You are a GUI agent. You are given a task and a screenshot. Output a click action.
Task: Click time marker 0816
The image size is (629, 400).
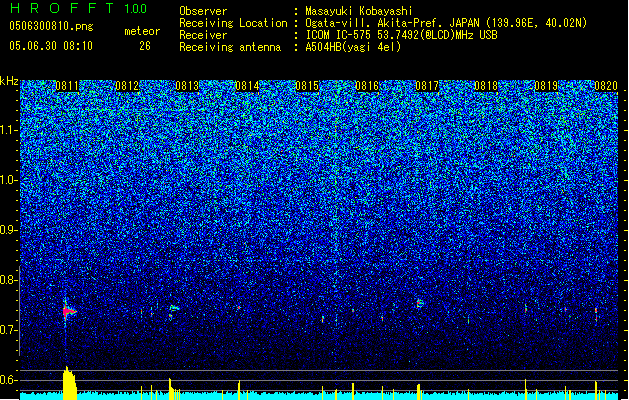(x=367, y=86)
